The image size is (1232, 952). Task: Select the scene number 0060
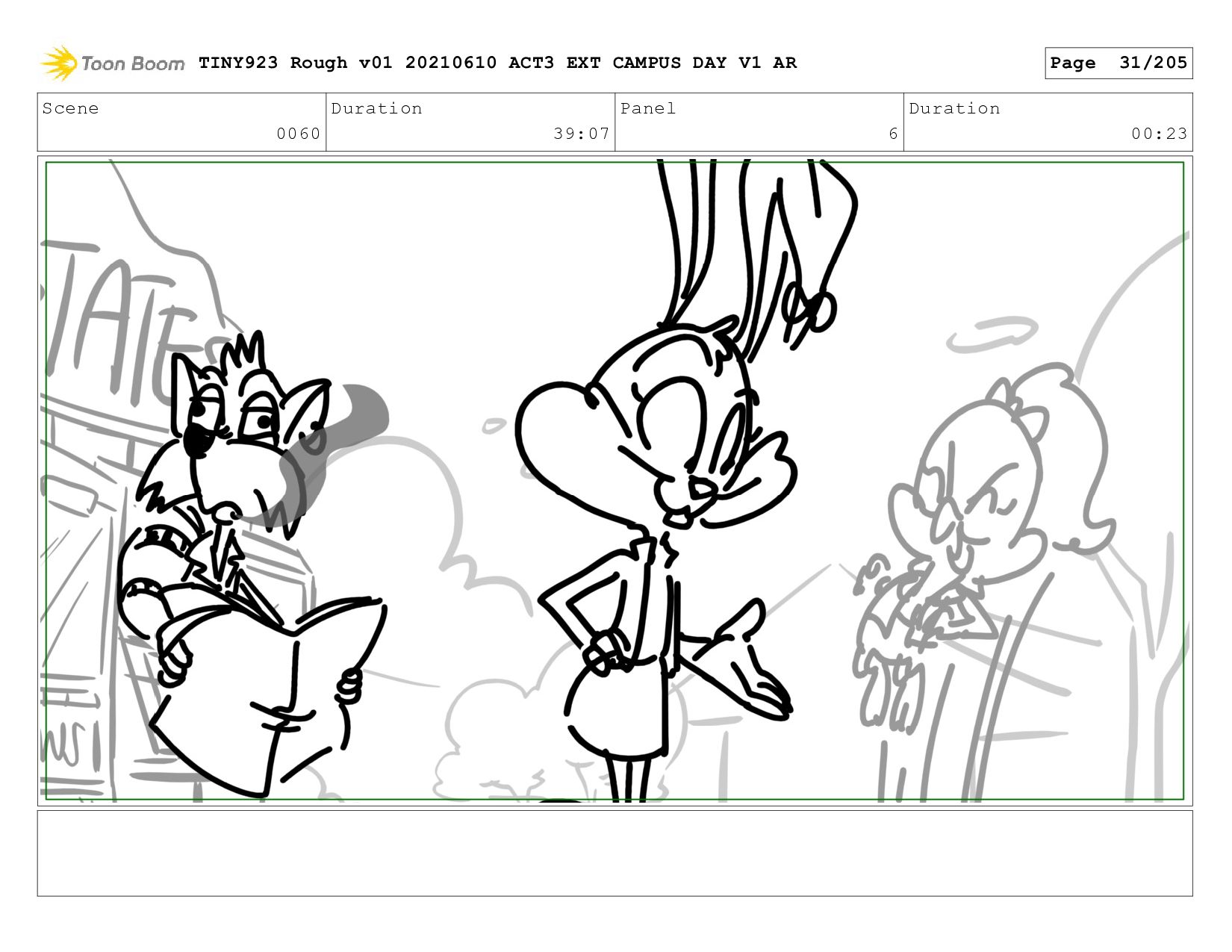(x=298, y=134)
